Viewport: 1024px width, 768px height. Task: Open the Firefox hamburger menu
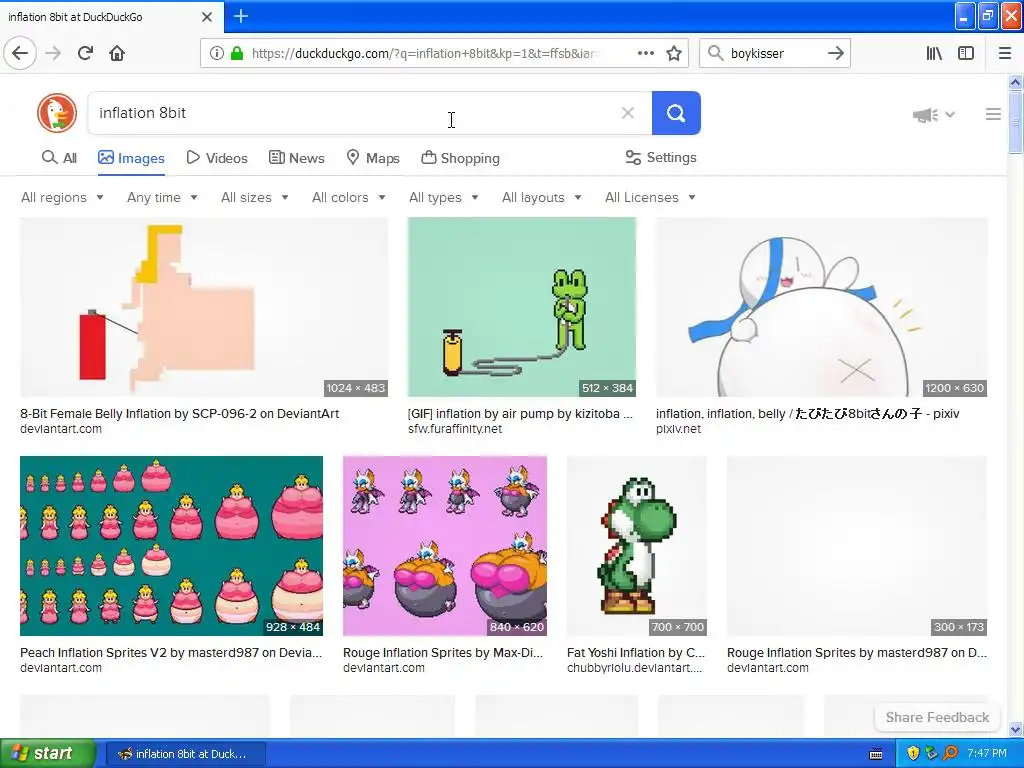point(1005,53)
